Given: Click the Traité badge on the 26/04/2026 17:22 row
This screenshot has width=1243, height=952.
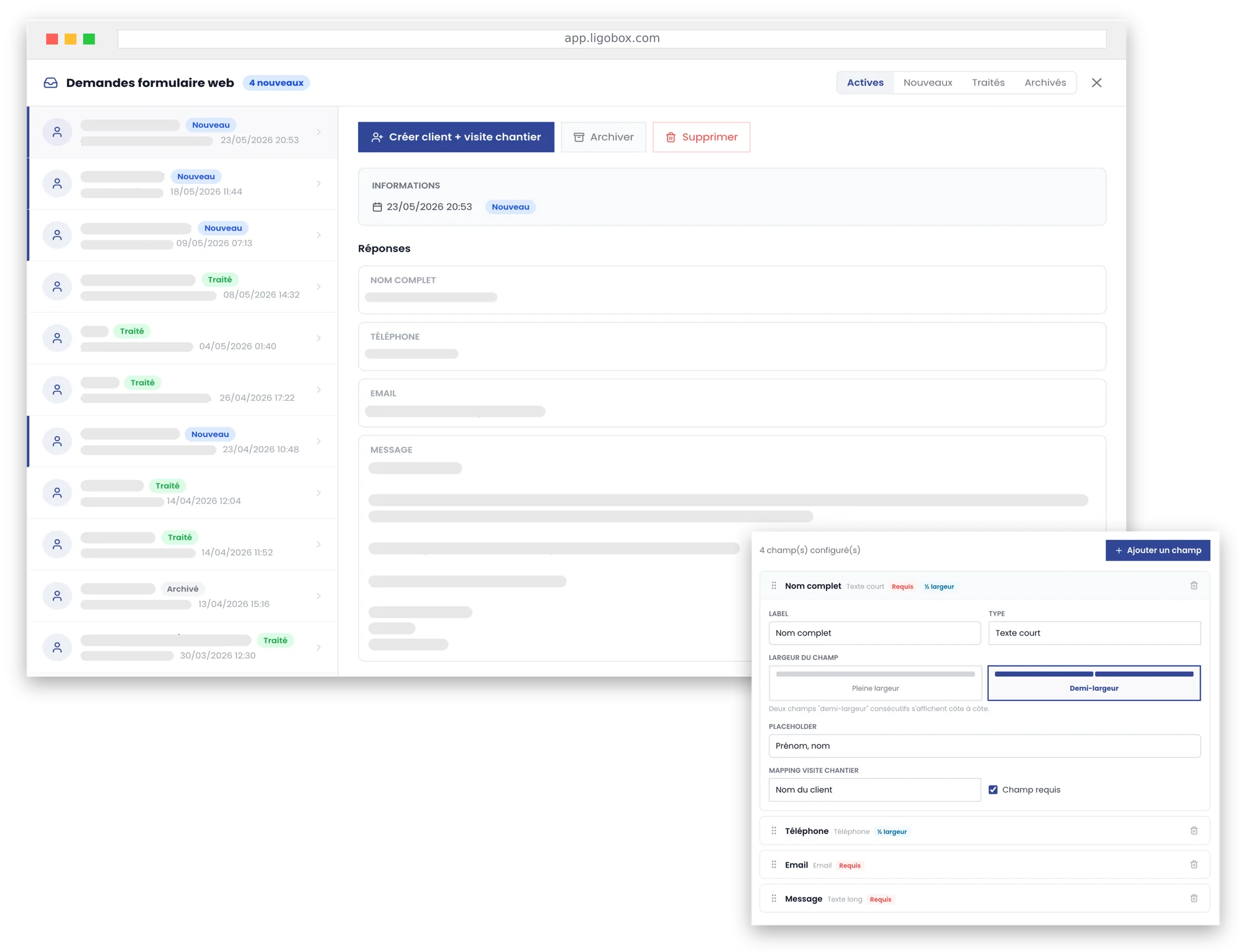Looking at the screenshot, I should click(142, 383).
